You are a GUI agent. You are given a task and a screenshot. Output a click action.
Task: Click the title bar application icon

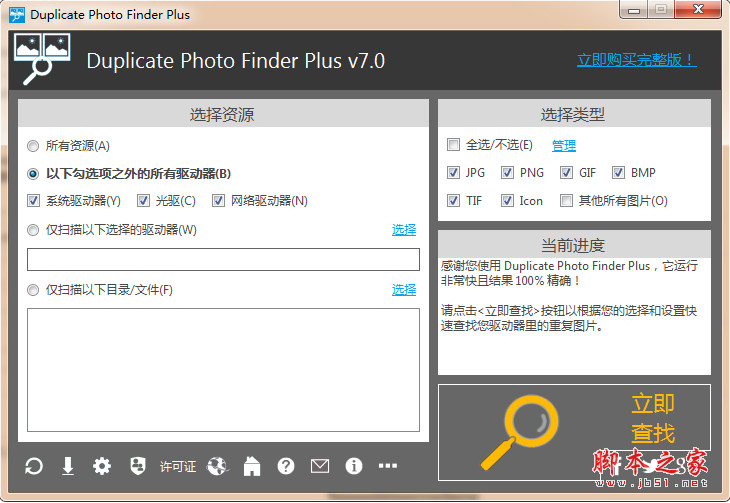17,14
